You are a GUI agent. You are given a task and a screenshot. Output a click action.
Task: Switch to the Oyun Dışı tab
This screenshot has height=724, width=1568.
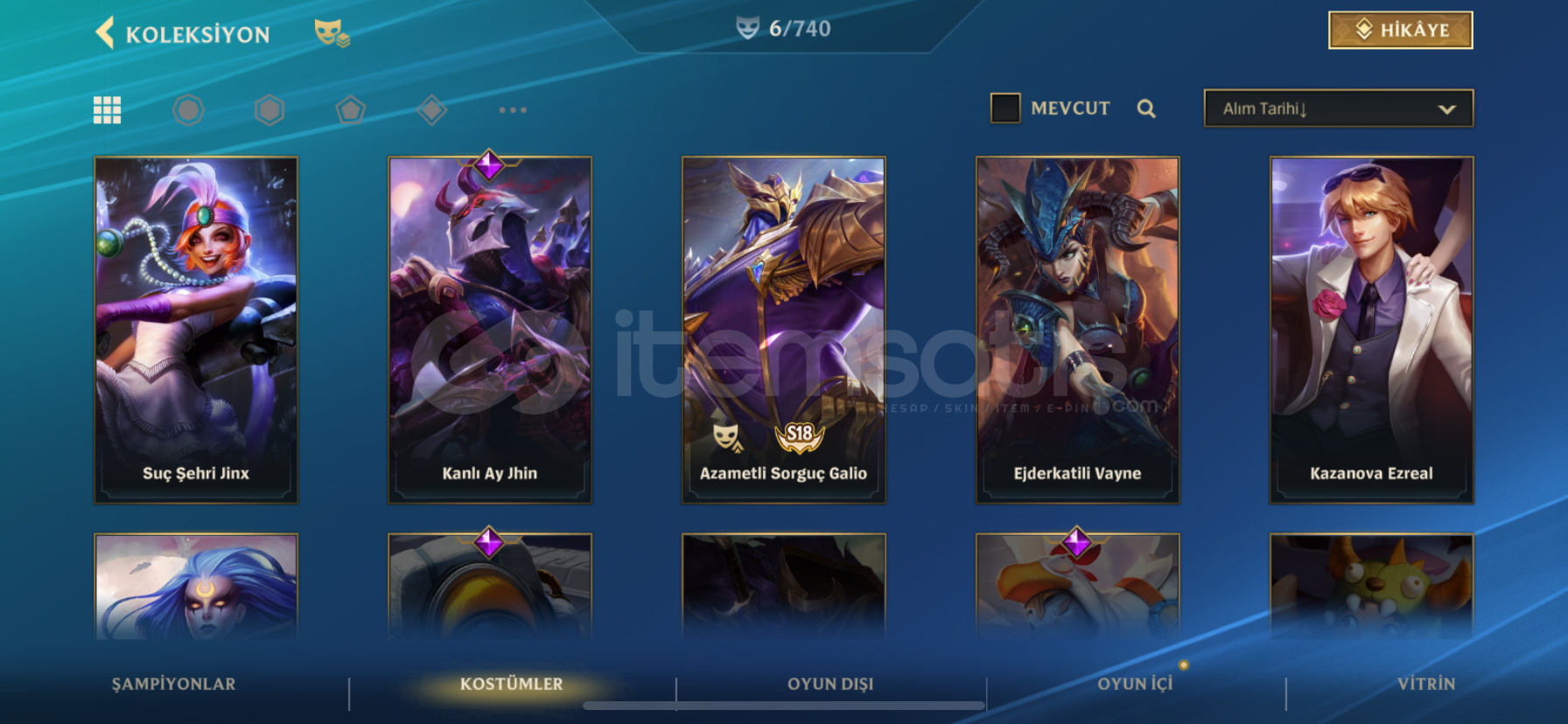[830, 684]
